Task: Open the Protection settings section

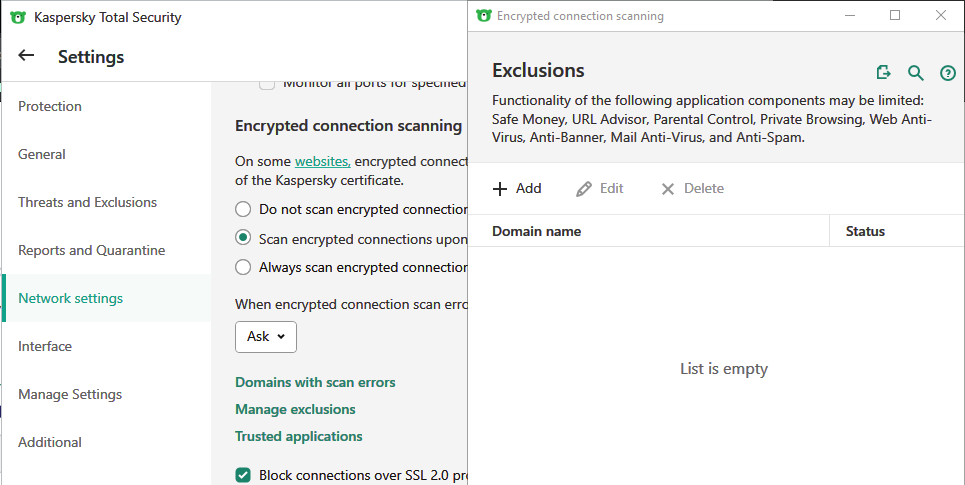Action: pos(50,107)
